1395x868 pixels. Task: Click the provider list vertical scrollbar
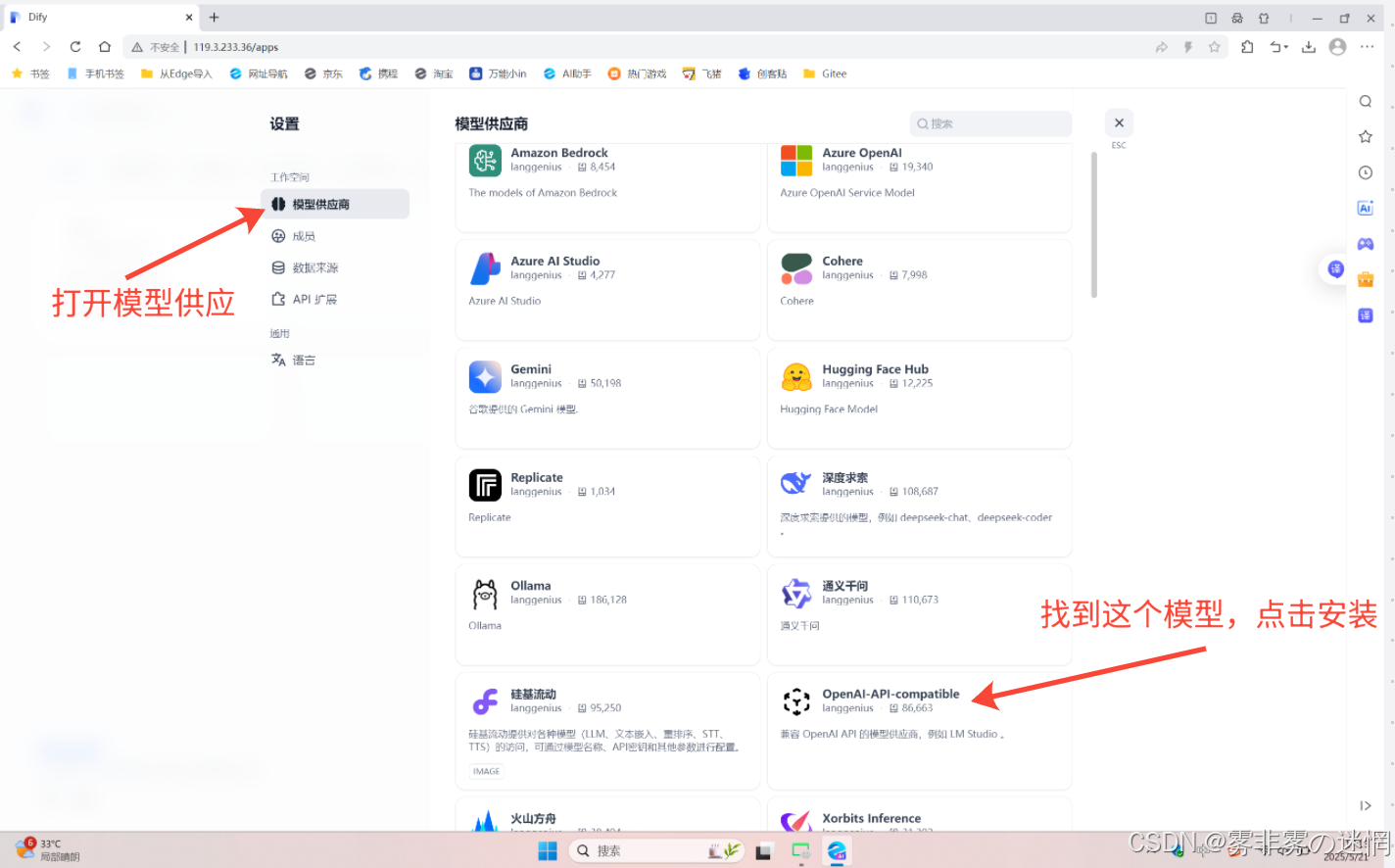click(x=1093, y=224)
